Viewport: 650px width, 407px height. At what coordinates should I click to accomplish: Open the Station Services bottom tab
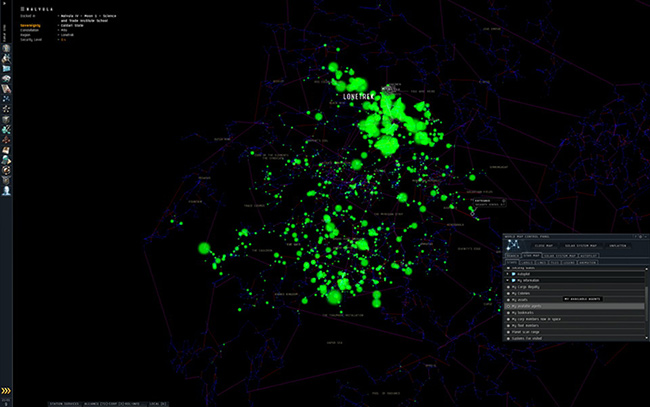point(64,404)
